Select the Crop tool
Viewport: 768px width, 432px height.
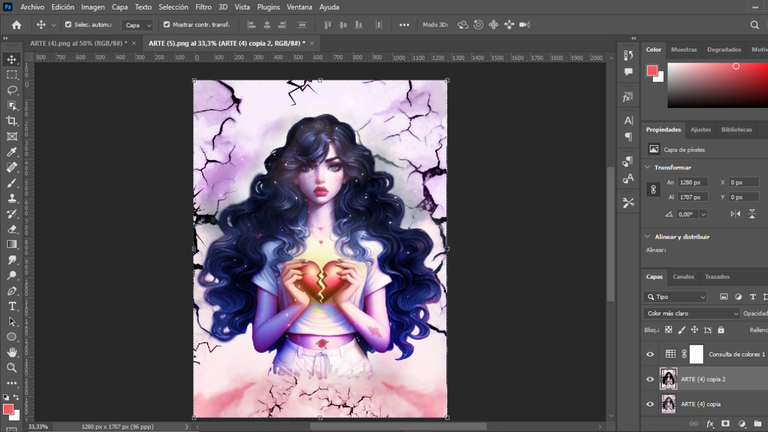pos(12,121)
